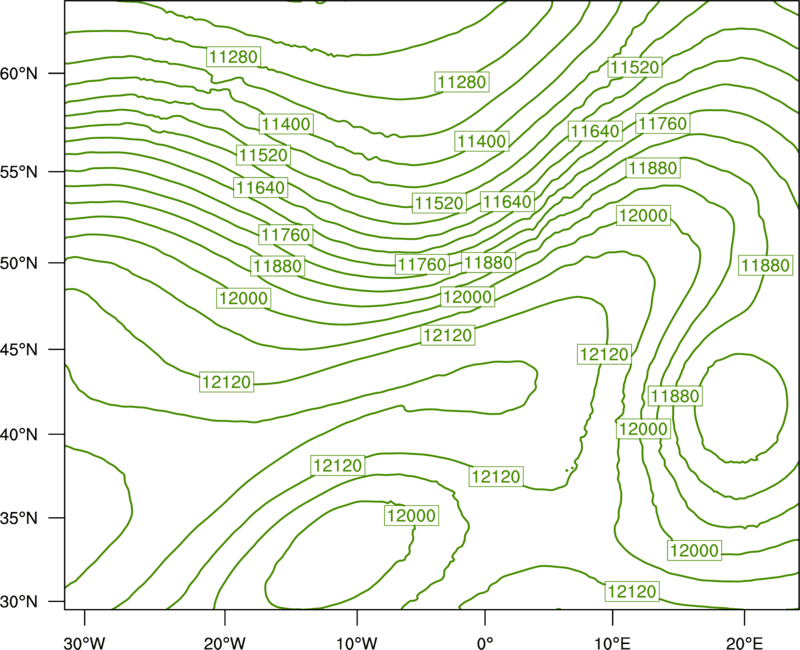Screen dimensions: 800x650
Task: Click the westernmost 12120 contour label
Action: pos(227,382)
